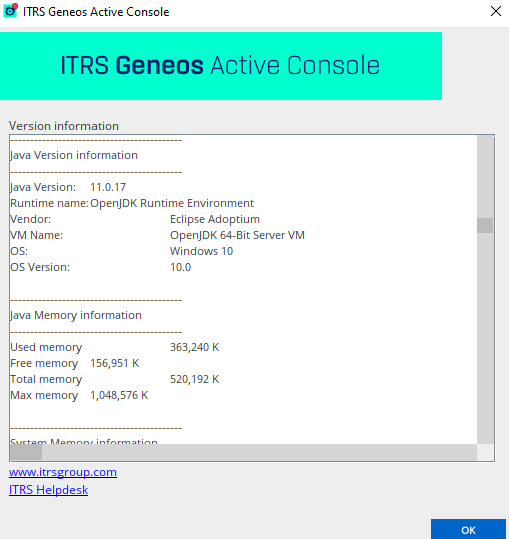Click the horizontal scrollbar thumb
Screen dimensions: 509x539
click(x=26, y=452)
